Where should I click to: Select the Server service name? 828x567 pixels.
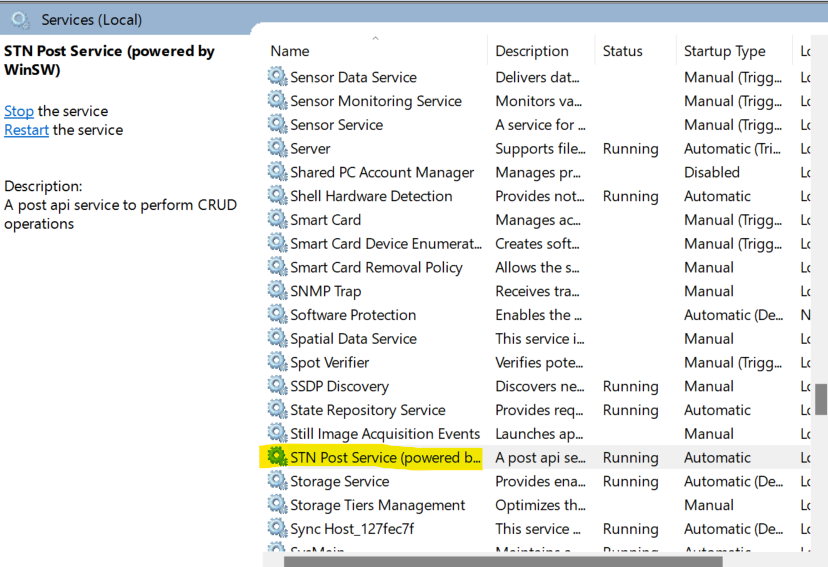[310, 149]
